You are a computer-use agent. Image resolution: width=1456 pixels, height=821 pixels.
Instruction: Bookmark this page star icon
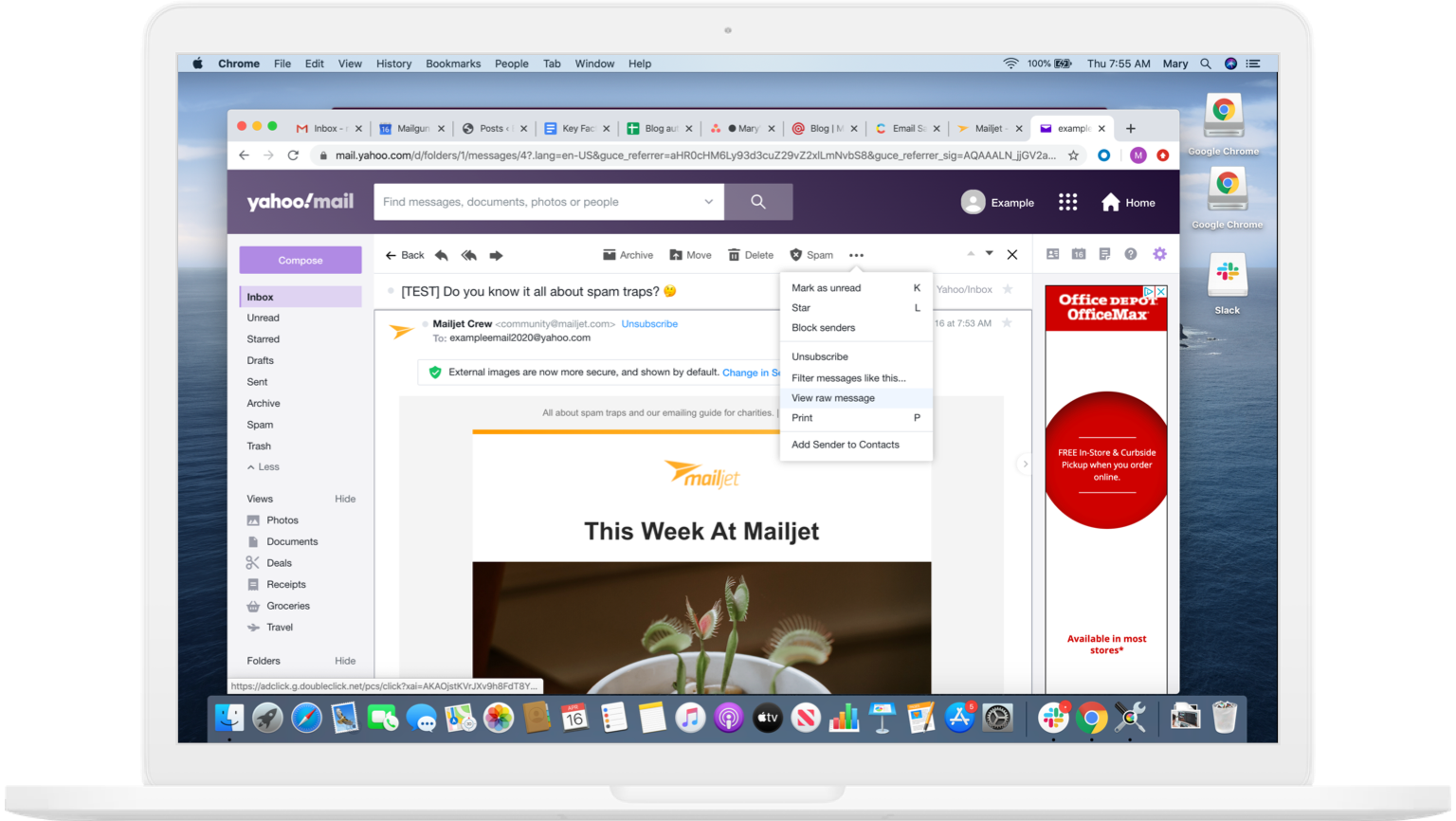click(1073, 155)
